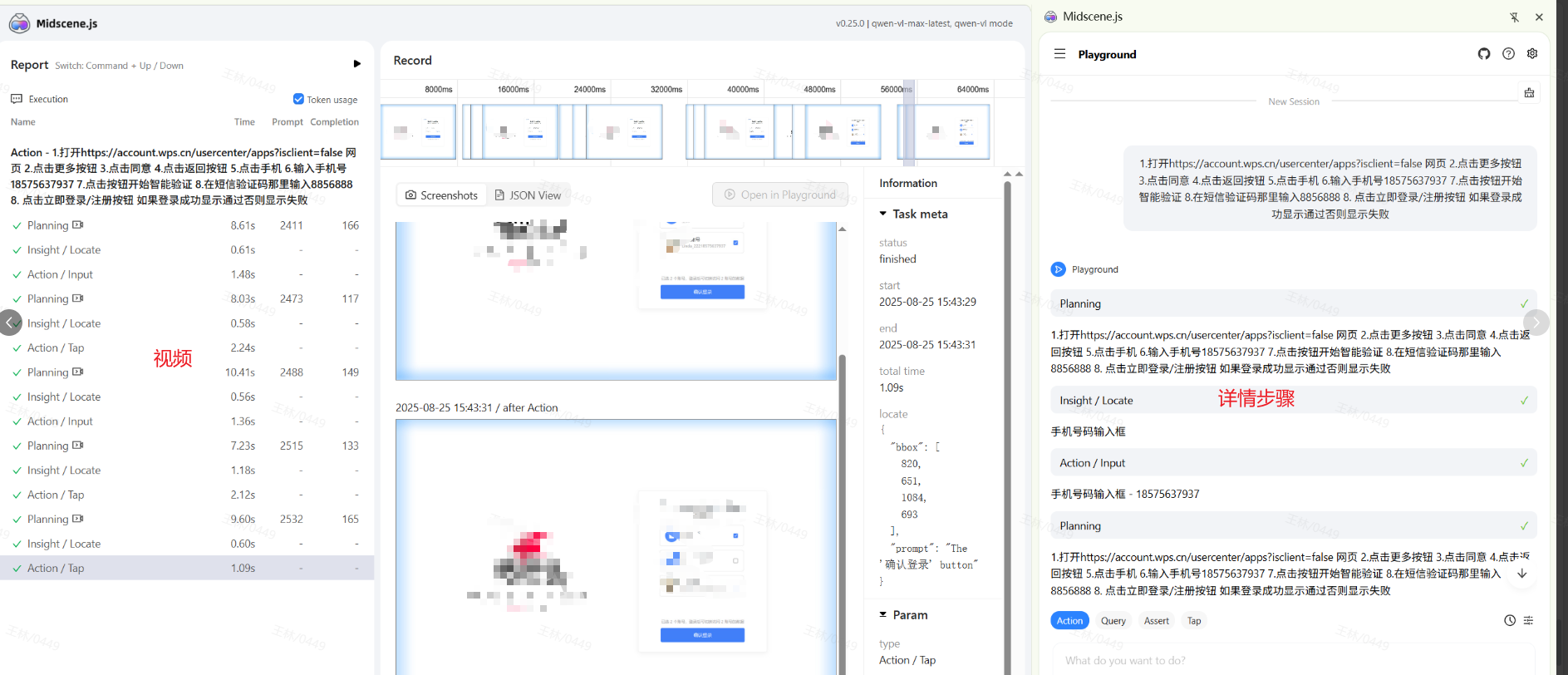
Task: Click the status value 'finished'
Action: 897,259
